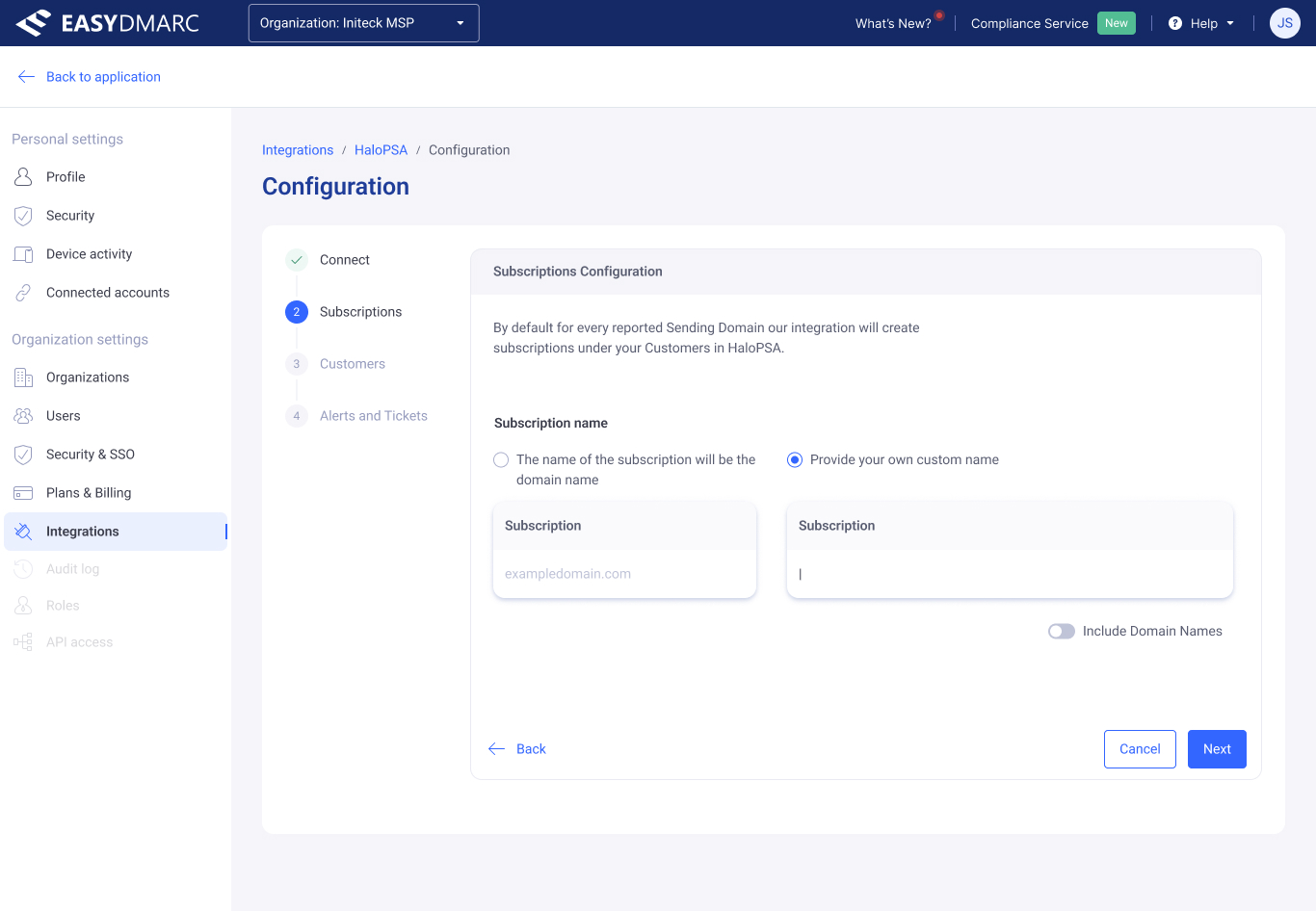Click the green New badge
This screenshot has width=1316, height=911.
(1117, 23)
